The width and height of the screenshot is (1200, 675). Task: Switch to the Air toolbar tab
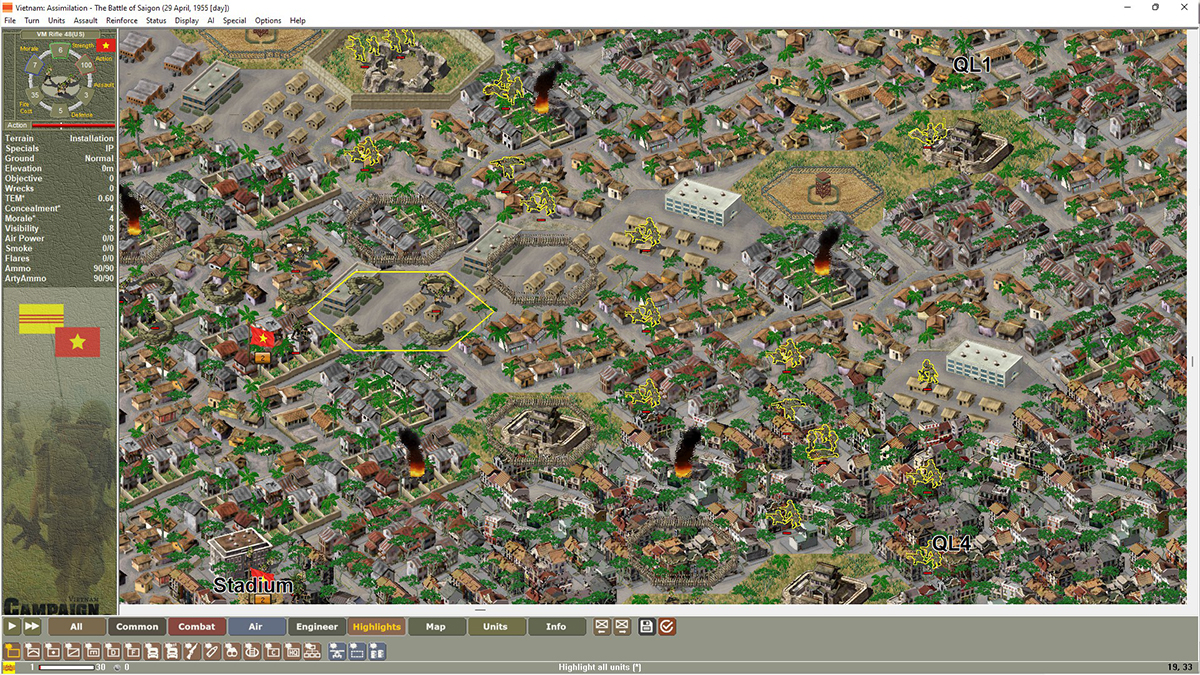(x=256, y=626)
